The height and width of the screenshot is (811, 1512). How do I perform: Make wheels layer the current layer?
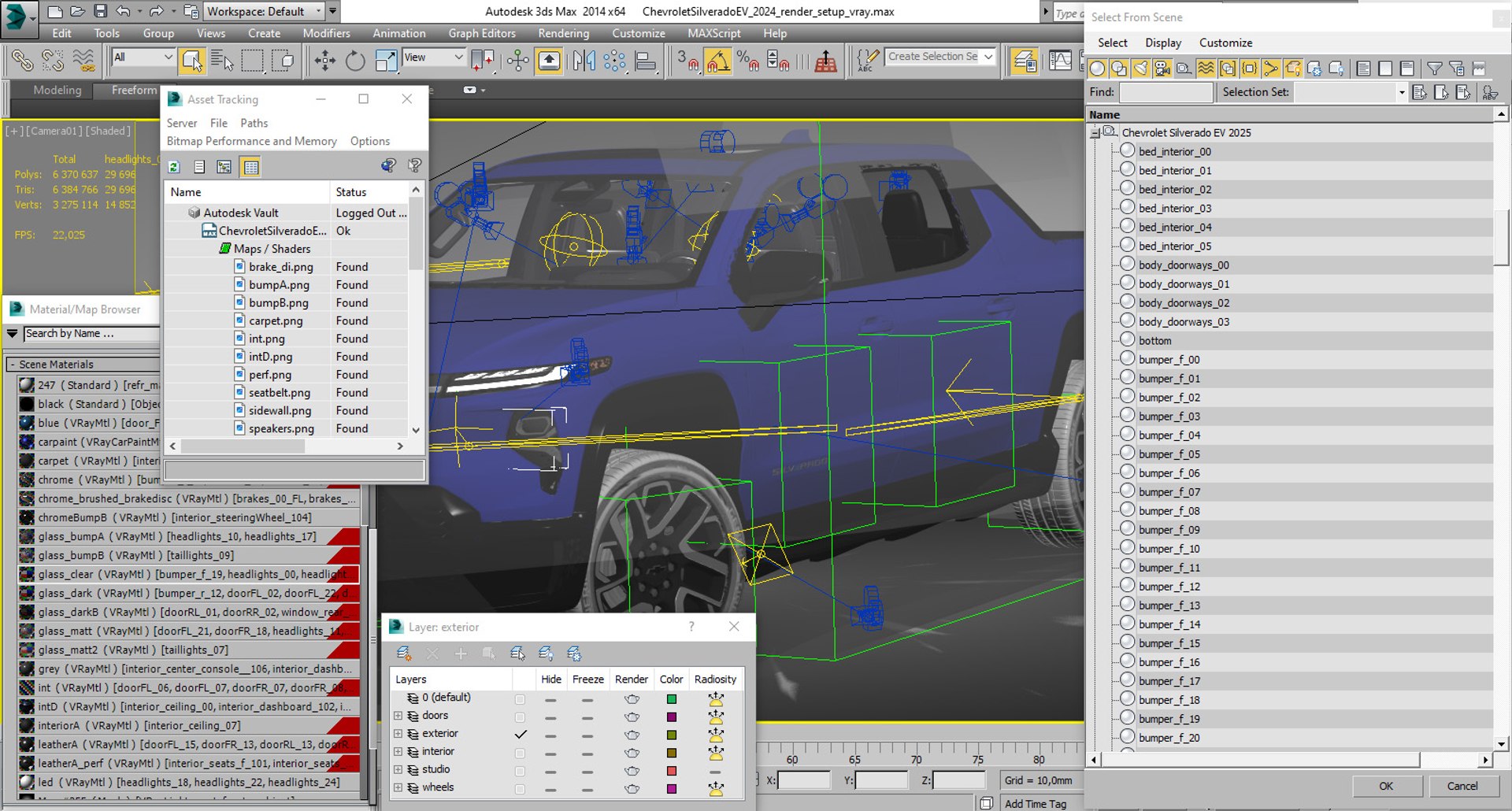(x=520, y=789)
